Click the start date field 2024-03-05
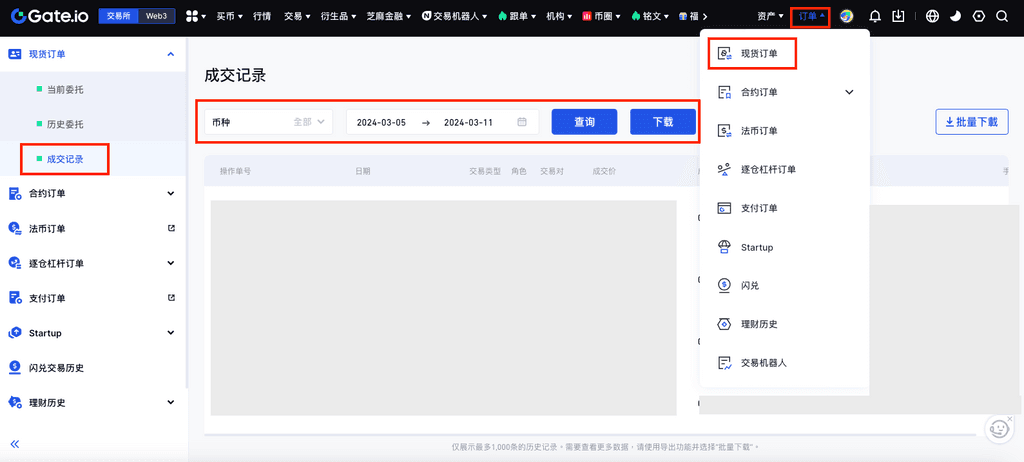 (381, 122)
